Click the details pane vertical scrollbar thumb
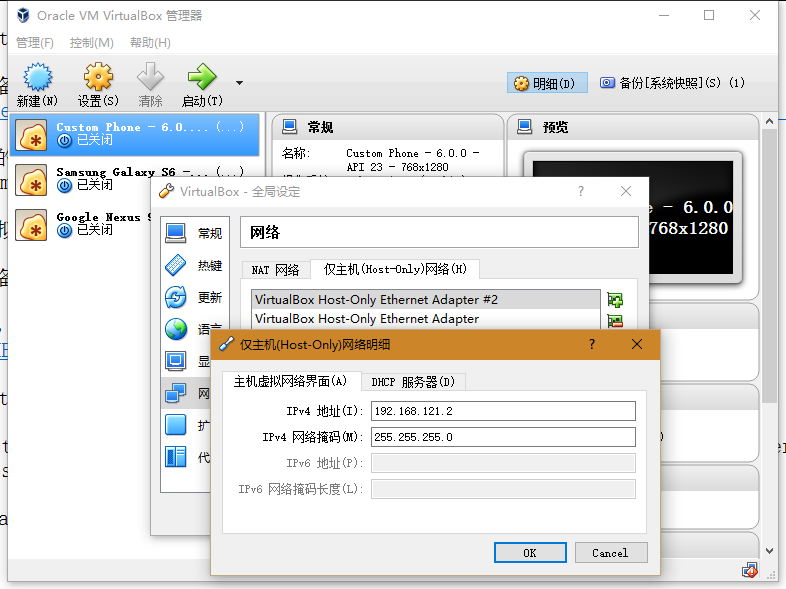This screenshot has width=786, height=589. coord(769,266)
